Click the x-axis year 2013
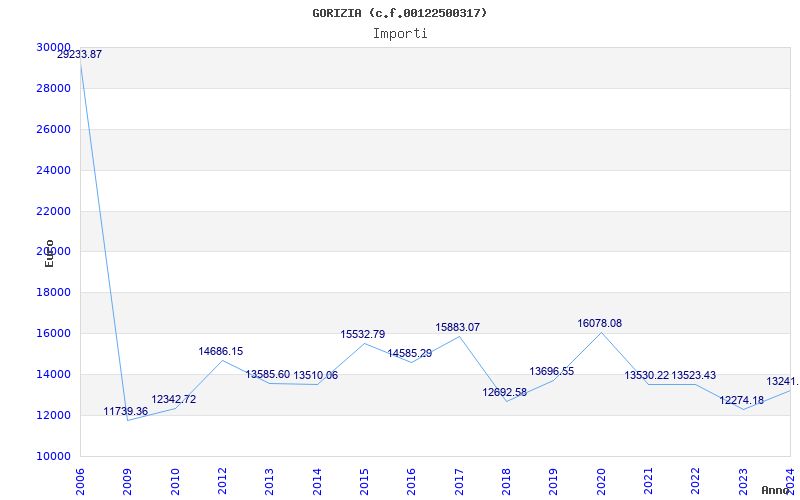This screenshot has height=500, width=800. point(269,482)
